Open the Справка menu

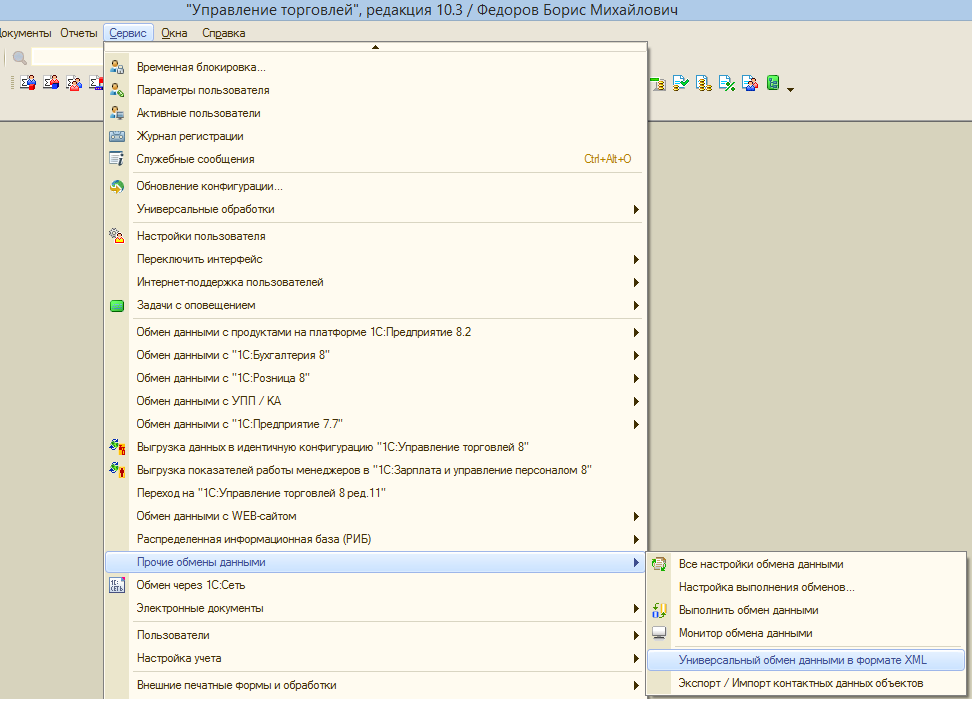click(223, 33)
